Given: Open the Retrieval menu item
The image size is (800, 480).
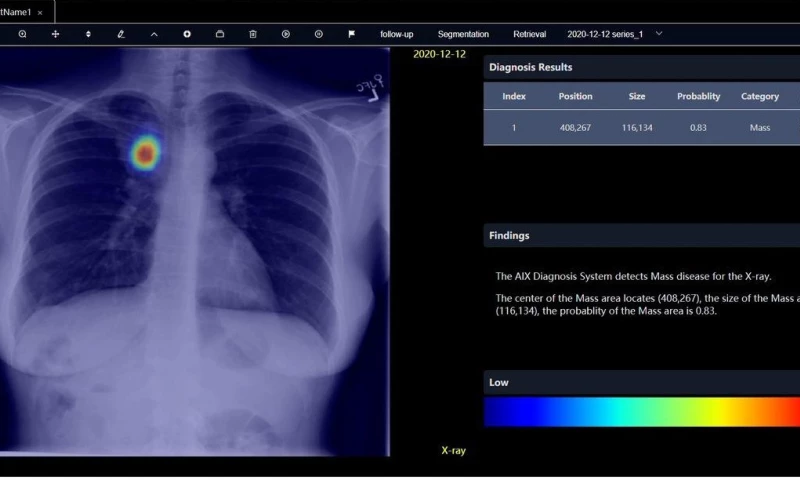Looking at the screenshot, I should point(530,34).
